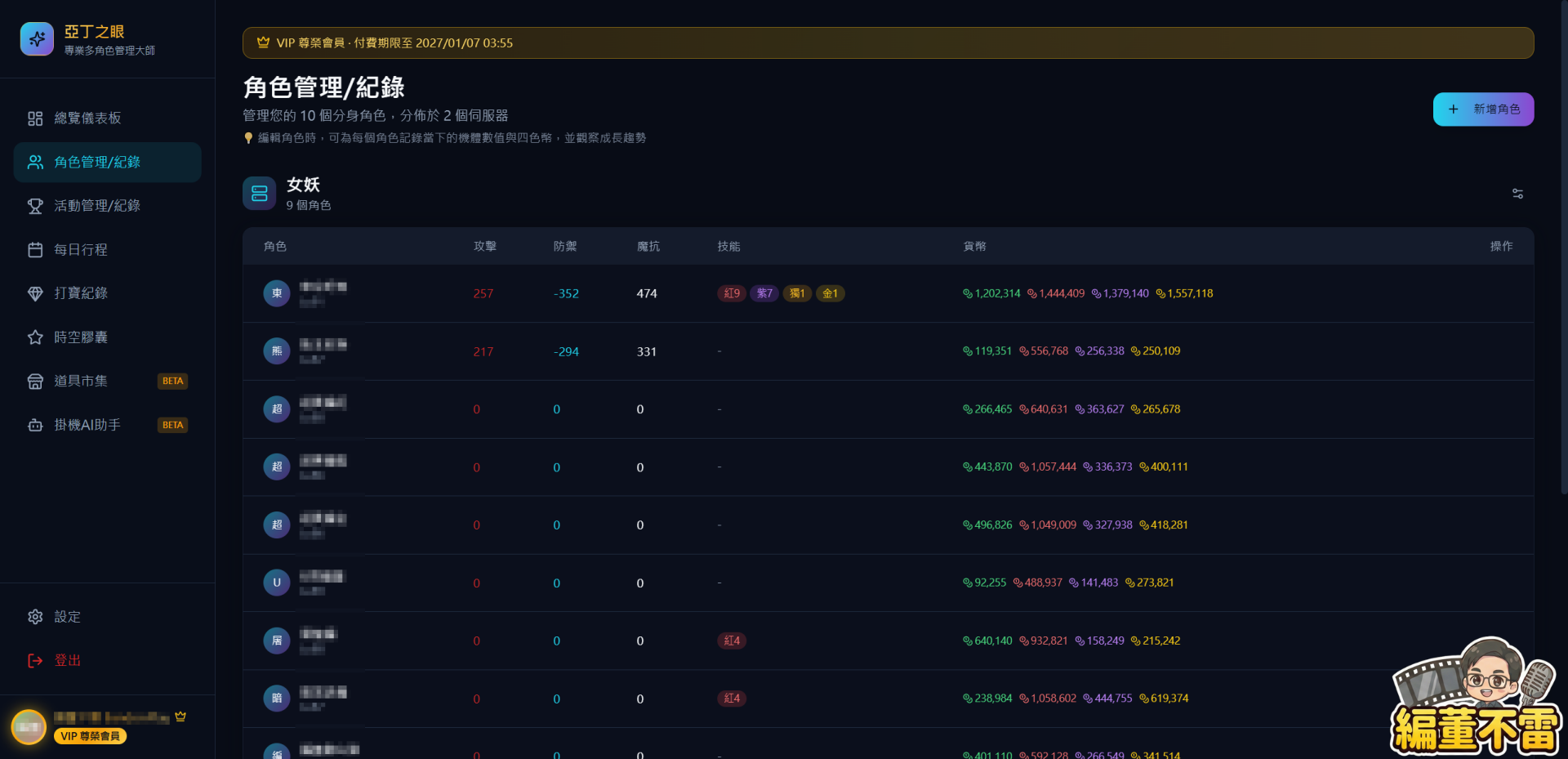Click the green currency 92,255
This screenshot has height=759, width=1568.
[x=985, y=583]
